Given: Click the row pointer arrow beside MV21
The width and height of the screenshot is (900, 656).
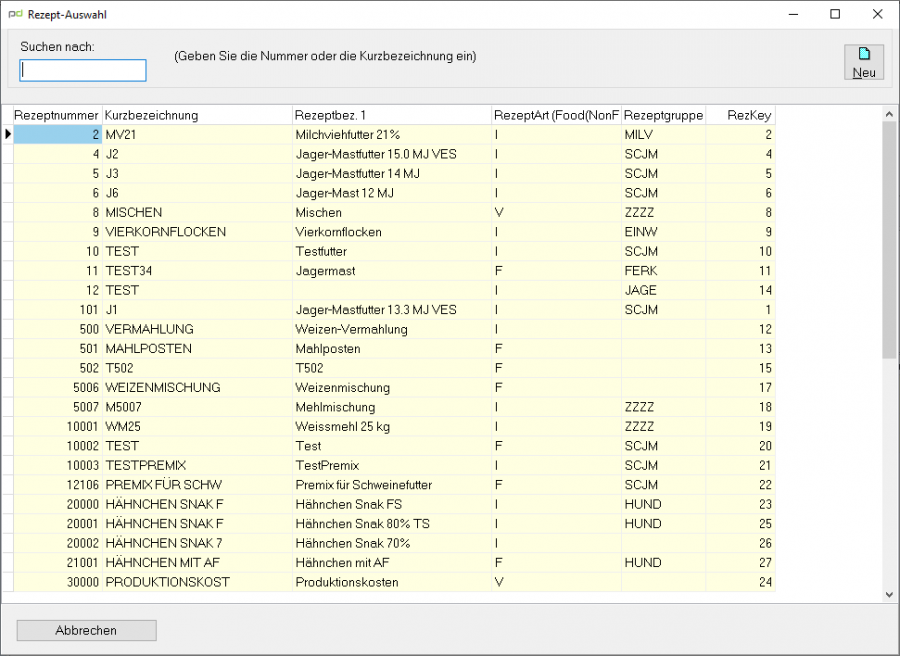Looking at the screenshot, I should (x=8, y=134).
